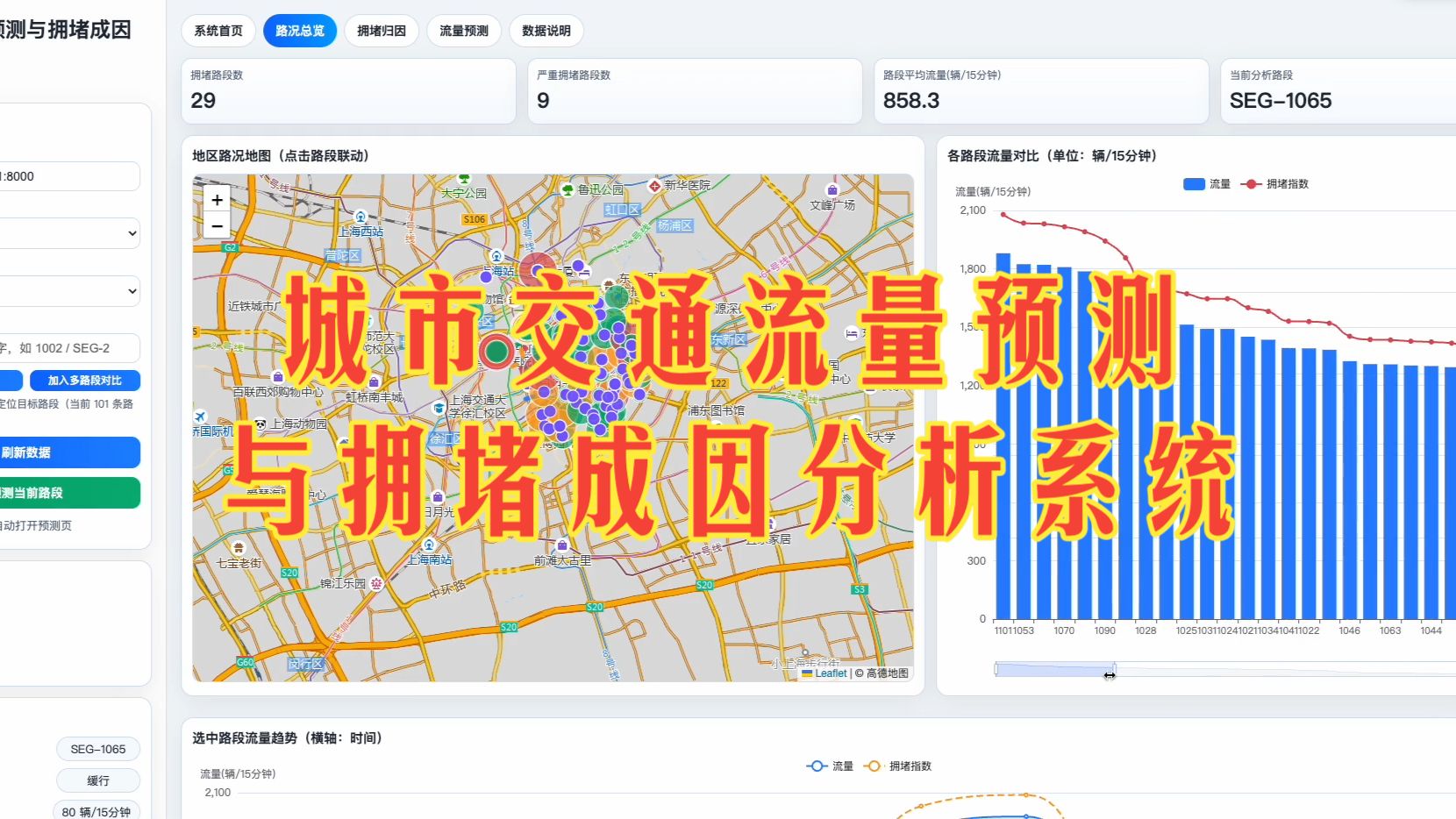Go to the 数据说明 tab
The width and height of the screenshot is (1456, 819).
(546, 31)
